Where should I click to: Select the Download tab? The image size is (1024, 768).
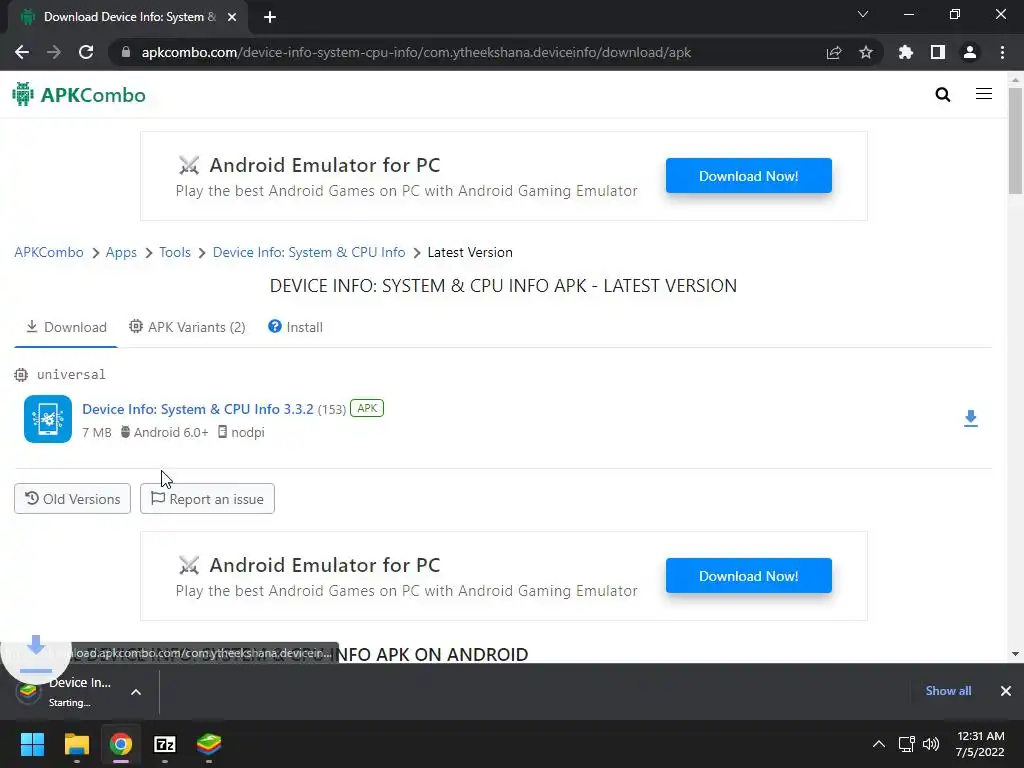tap(66, 327)
